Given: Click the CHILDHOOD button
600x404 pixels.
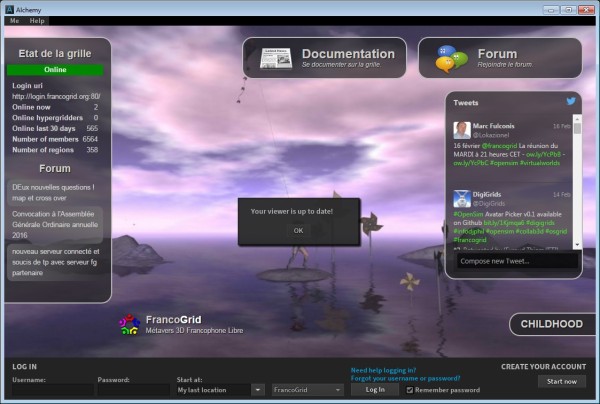Looking at the screenshot, I should tap(552, 324).
